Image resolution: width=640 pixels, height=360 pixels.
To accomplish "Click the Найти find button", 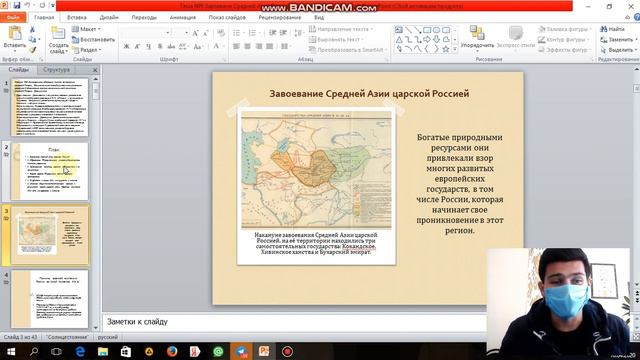I will pos(613,29).
